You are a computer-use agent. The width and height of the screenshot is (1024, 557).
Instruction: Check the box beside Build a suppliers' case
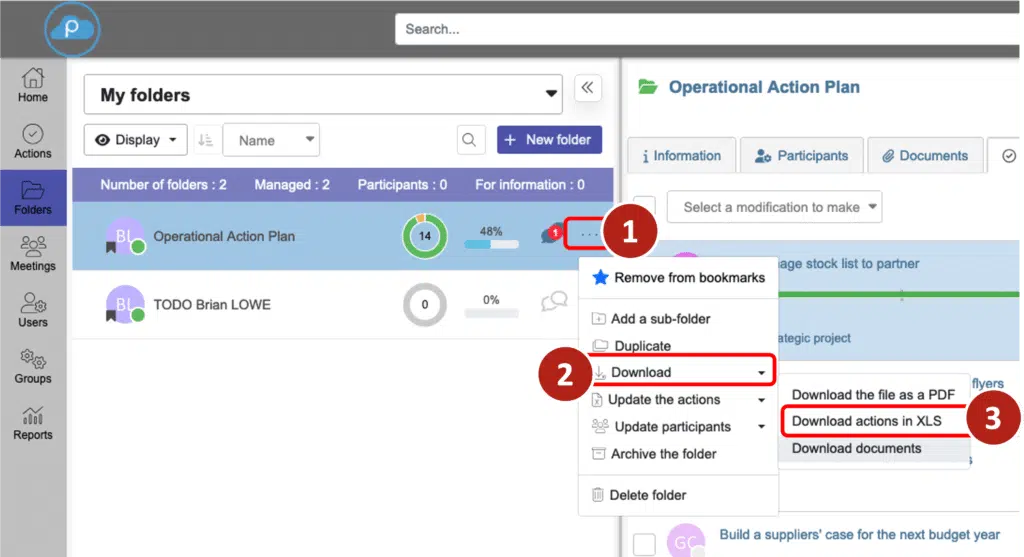click(645, 543)
